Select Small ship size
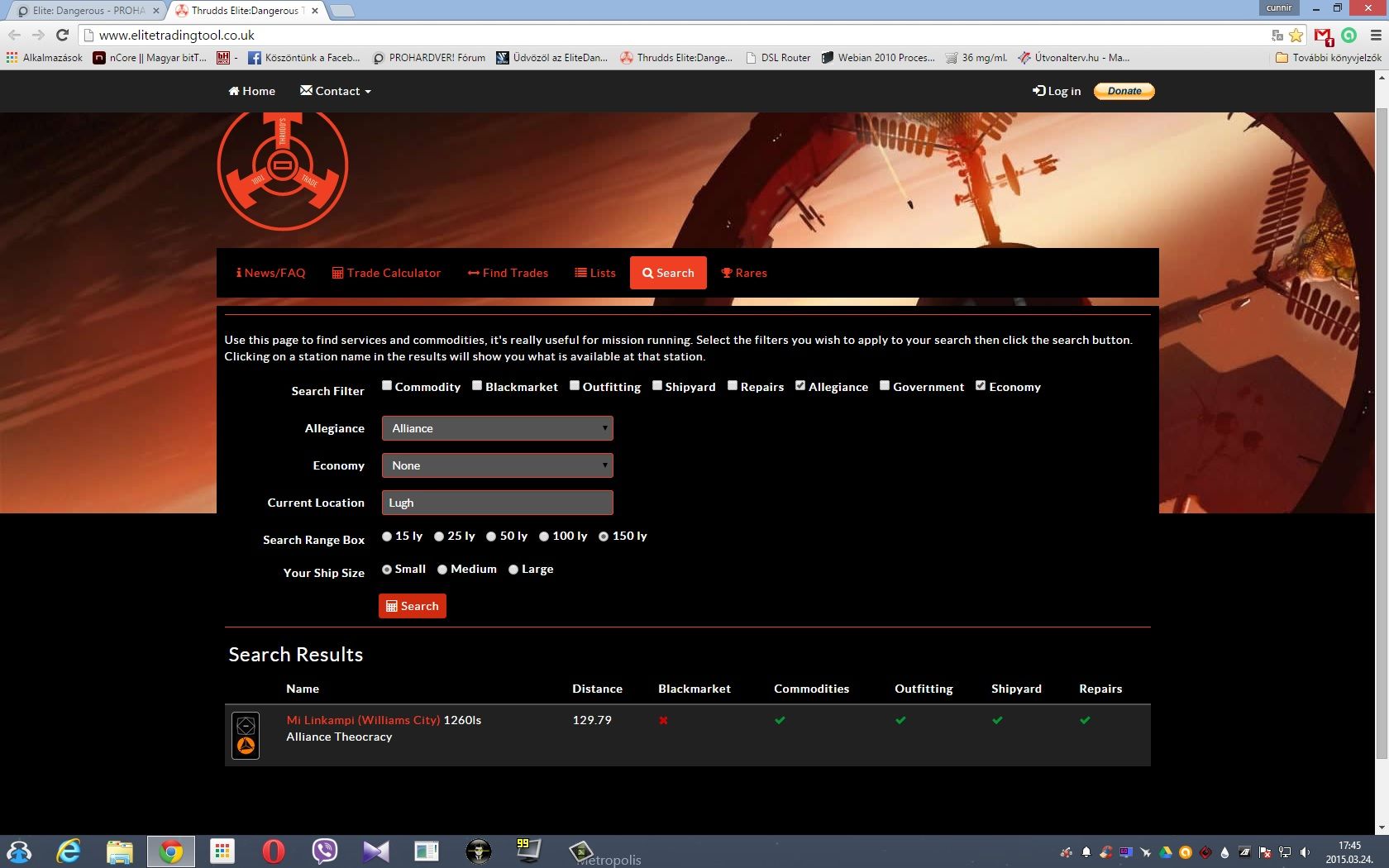This screenshot has height=868, width=1389. click(x=387, y=570)
